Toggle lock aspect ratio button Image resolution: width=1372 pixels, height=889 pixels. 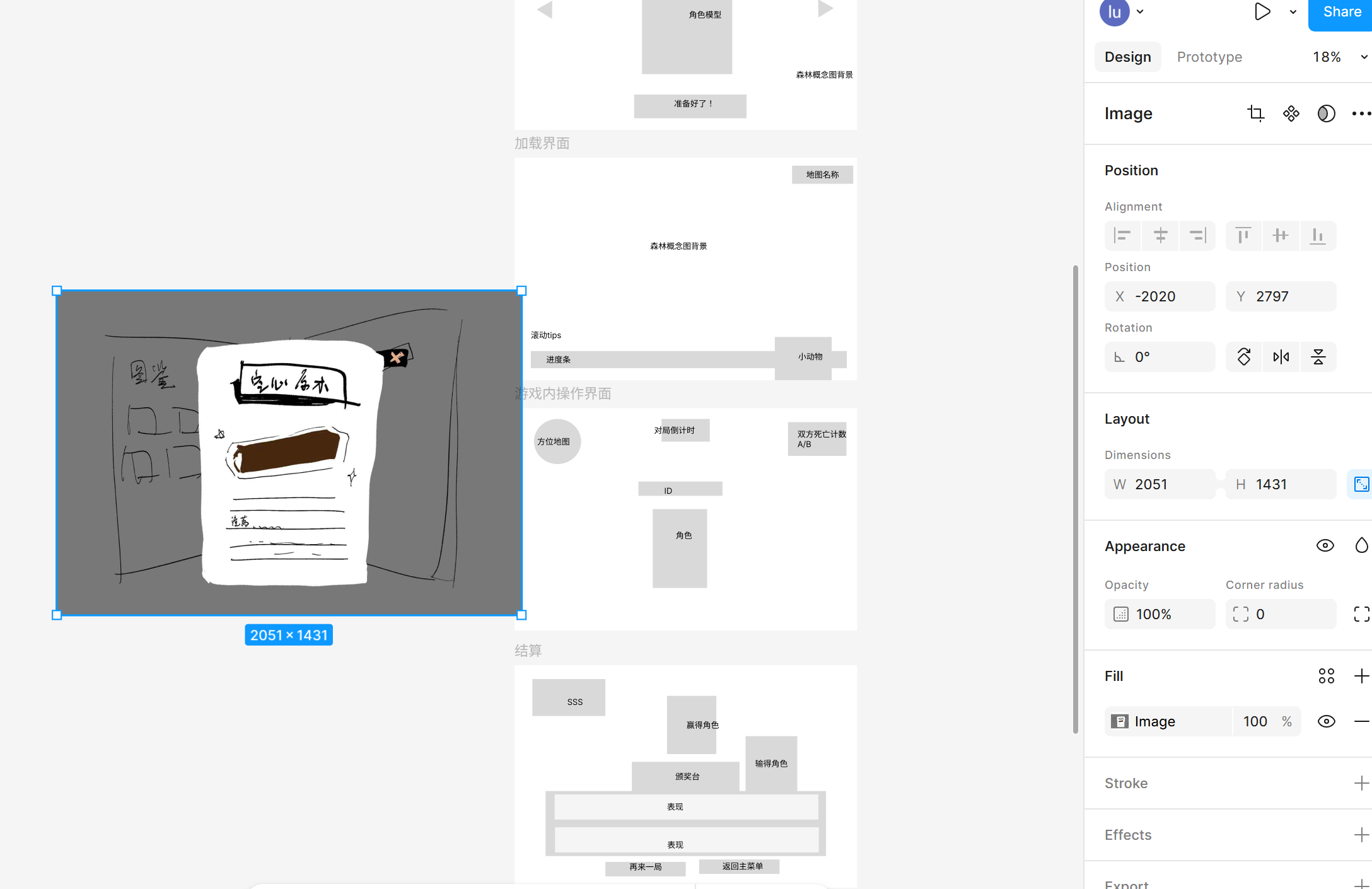click(1361, 484)
